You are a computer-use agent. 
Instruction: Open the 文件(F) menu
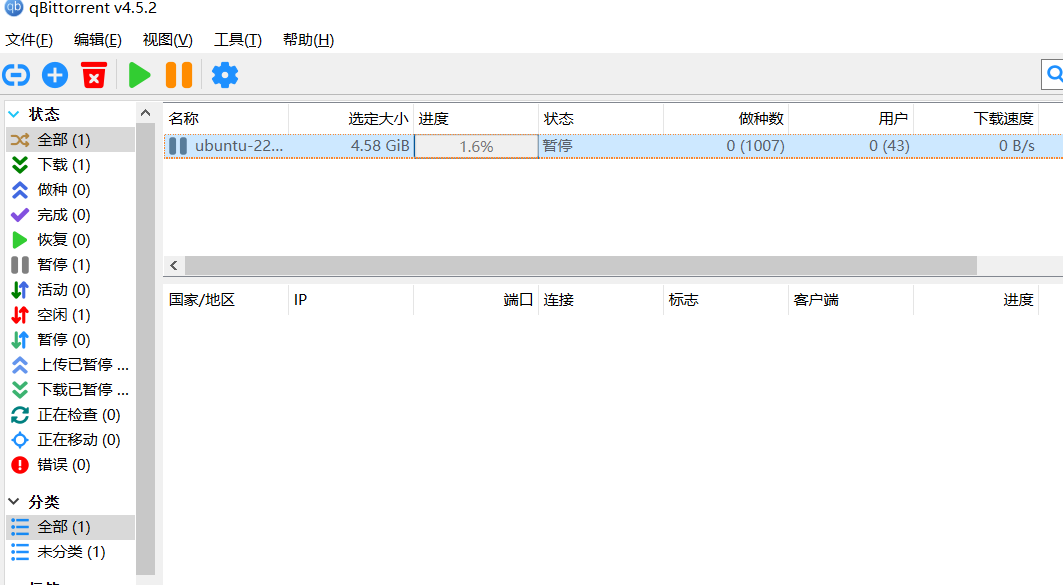tap(29, 40)
